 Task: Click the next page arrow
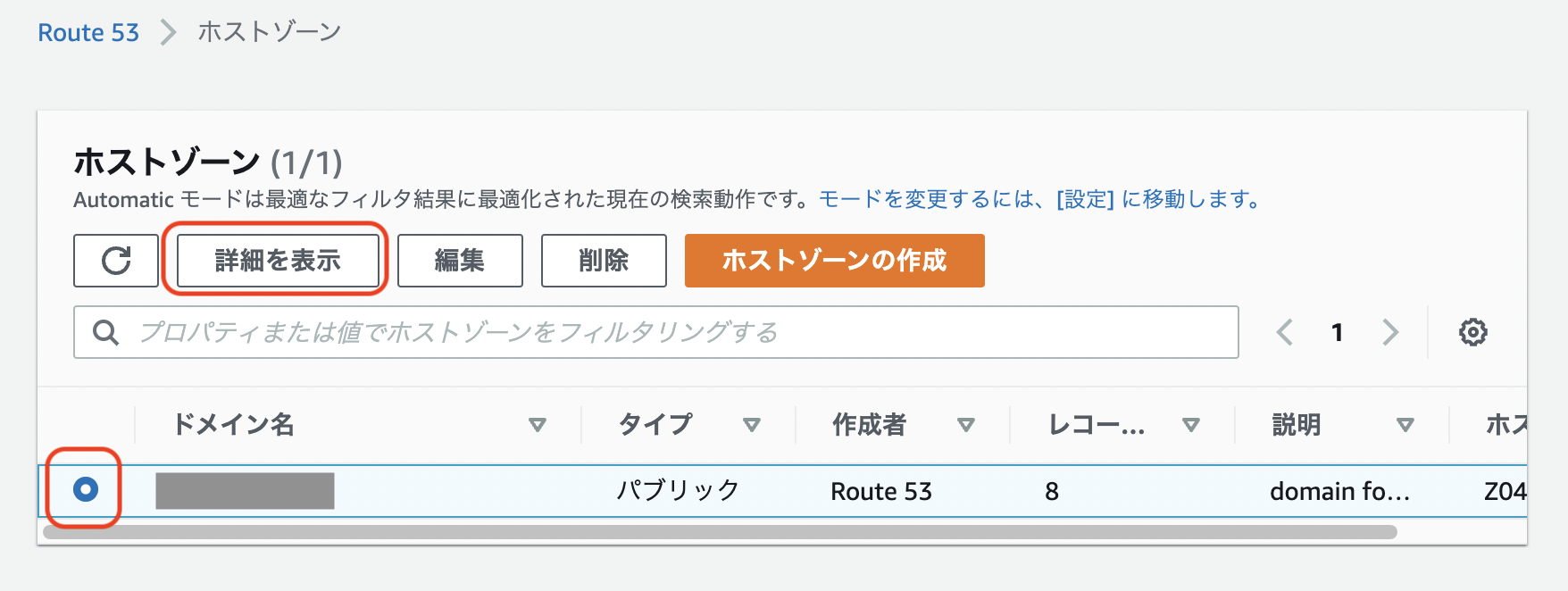(x=1391, y=332)
